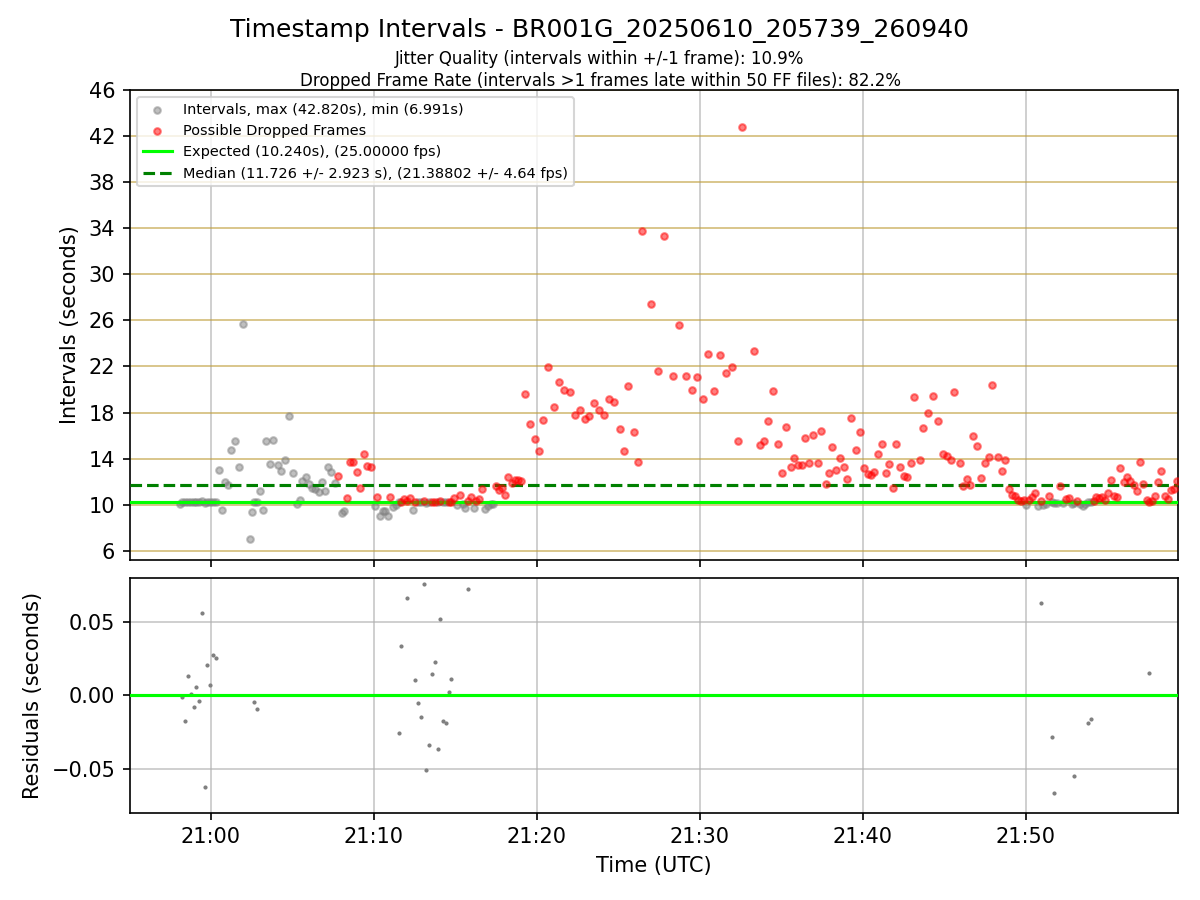The width and height of the screenshot is (1200, 900).
Task: Click the dashed green line sample in legend
Action: click(158, 173)
